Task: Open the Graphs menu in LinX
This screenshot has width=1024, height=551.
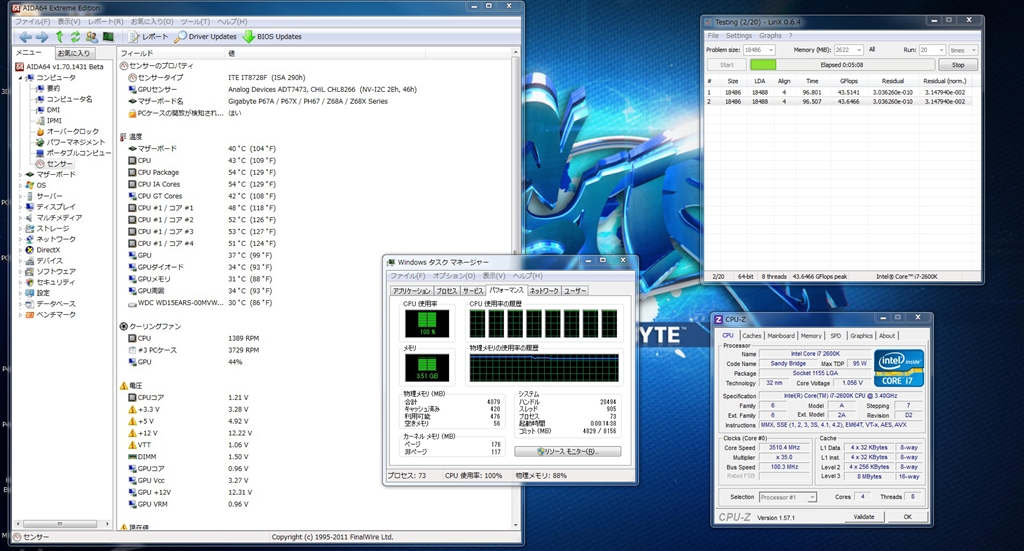Action: (770, 35)
